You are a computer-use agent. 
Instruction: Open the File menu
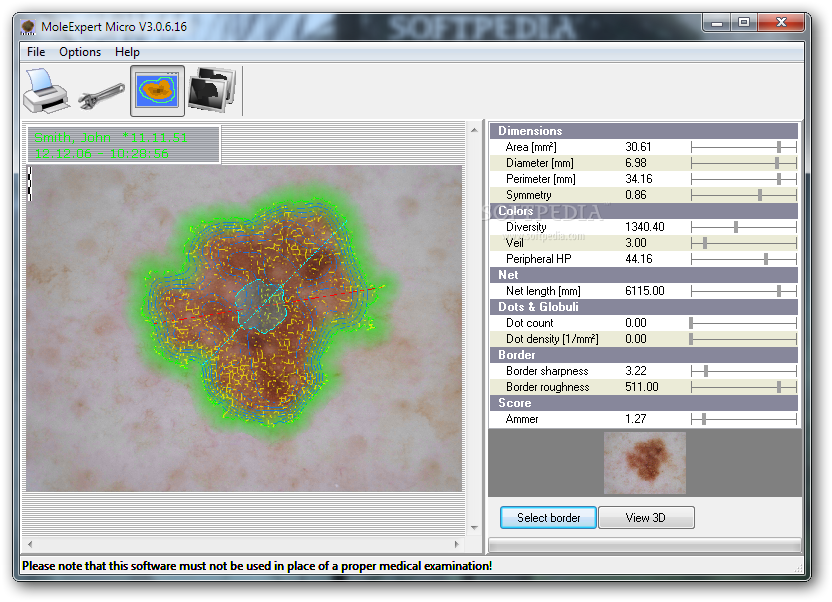36,52
